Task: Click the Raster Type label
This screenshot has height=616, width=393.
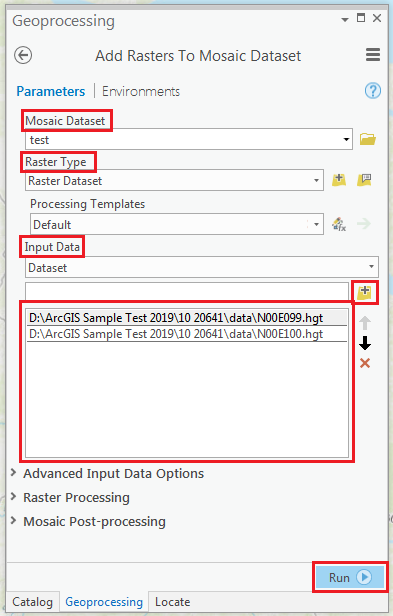Action: [56, 162]
